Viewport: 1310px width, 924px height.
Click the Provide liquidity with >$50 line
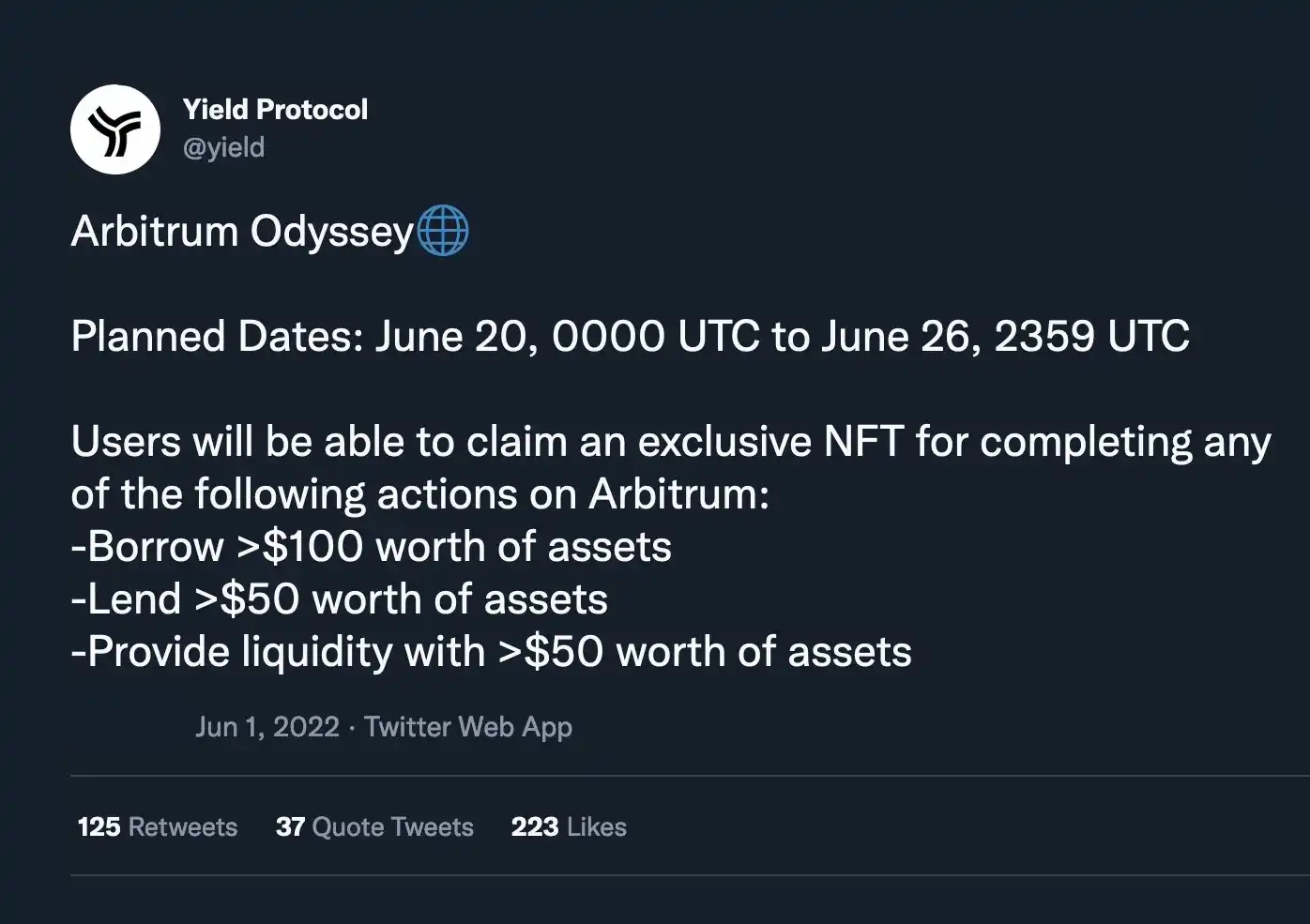[492, 652]
